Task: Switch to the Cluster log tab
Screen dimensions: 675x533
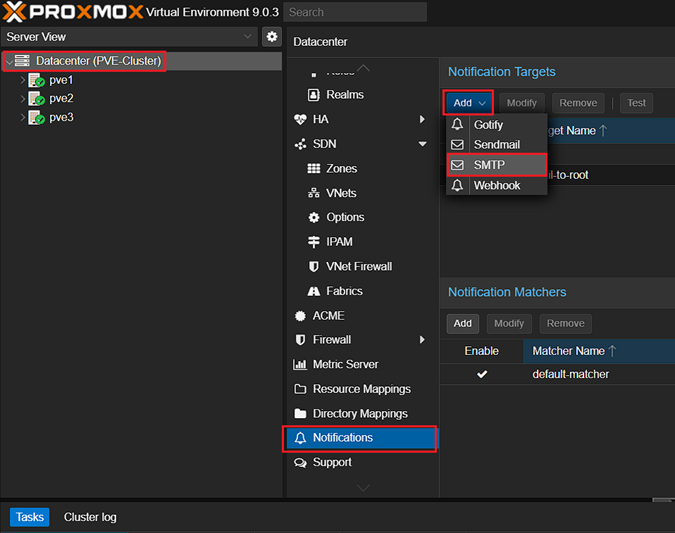Action: coord(90,517)
